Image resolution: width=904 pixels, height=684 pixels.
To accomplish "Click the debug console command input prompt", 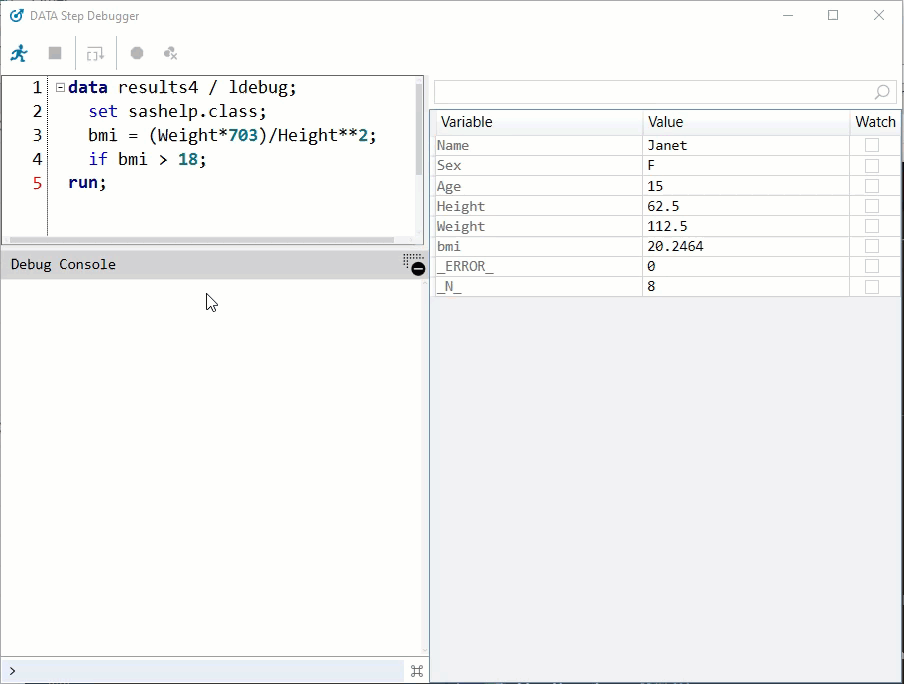I will tap(200, 670).
